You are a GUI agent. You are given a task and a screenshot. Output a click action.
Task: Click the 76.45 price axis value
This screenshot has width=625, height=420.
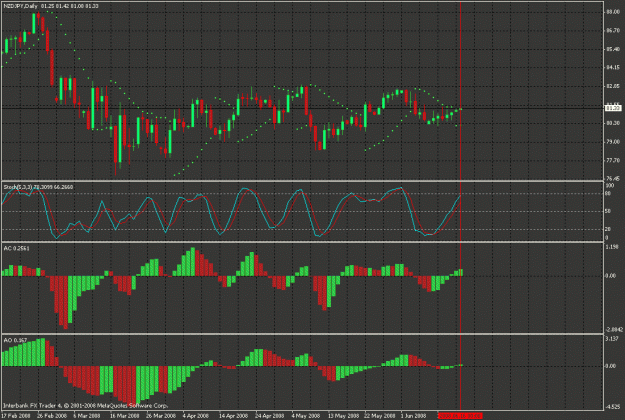613,179
